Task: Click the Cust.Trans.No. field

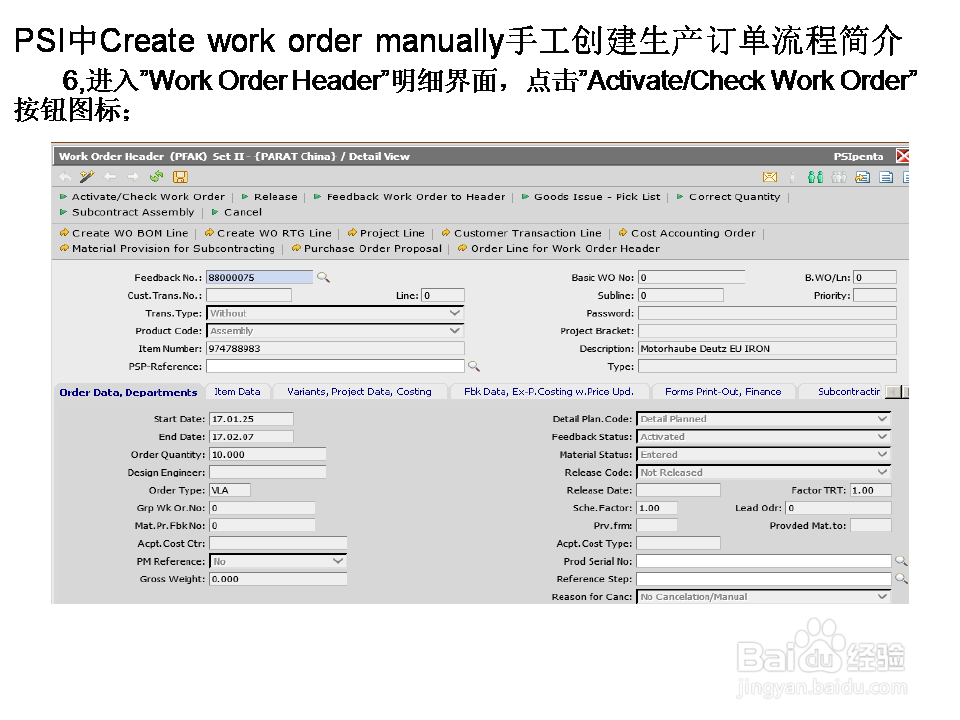Action: [249, 295]
